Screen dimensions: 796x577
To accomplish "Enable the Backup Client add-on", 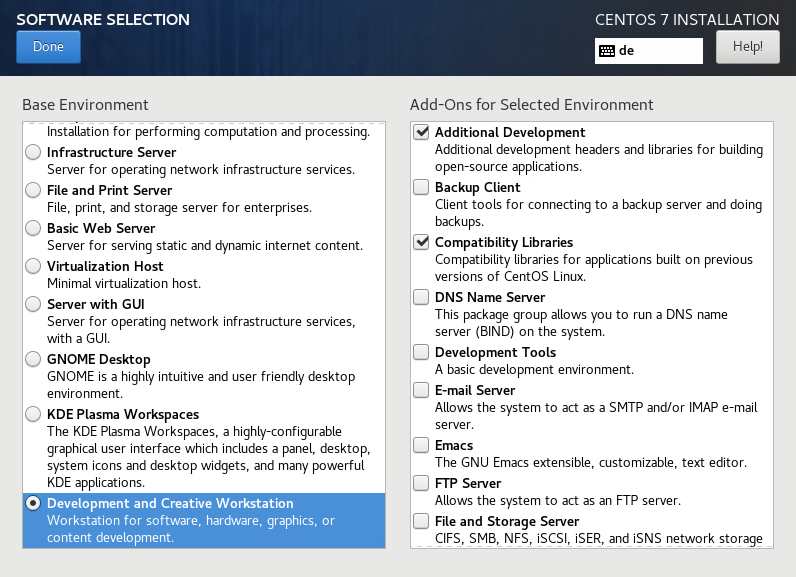I will (x=421, y=188).
